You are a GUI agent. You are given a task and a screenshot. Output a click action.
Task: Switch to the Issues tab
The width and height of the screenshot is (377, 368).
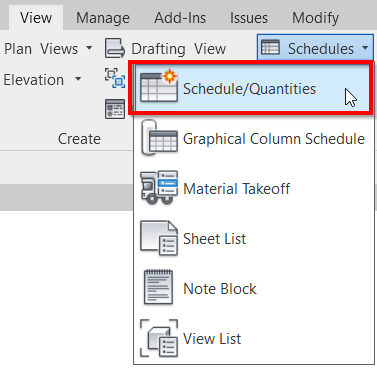pyautogui.click(x=249, y=18)
